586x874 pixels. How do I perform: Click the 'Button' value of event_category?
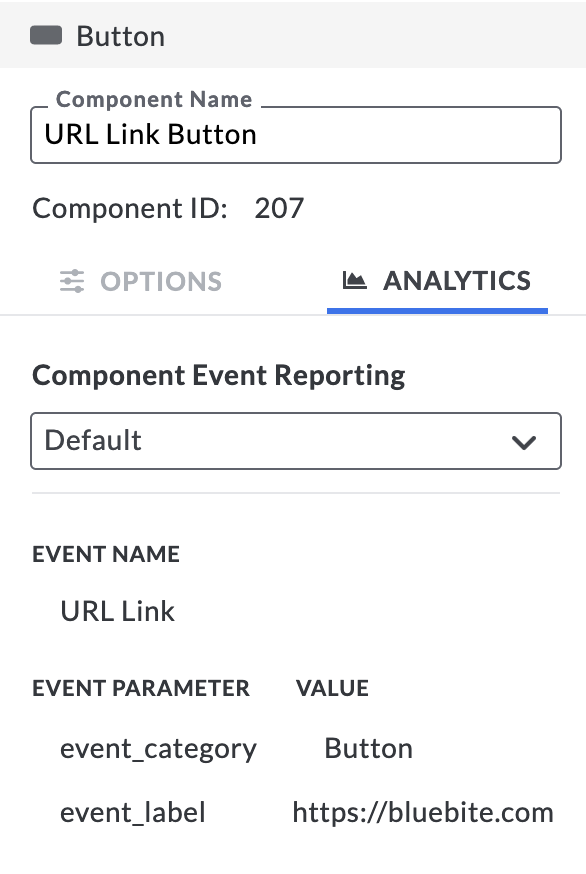point(369,748)
